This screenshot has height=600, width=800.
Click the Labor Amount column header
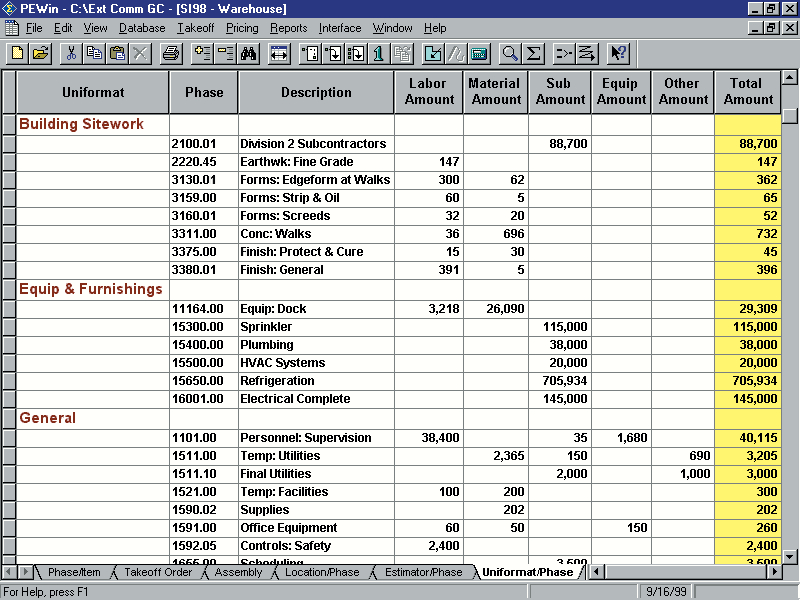429,92
